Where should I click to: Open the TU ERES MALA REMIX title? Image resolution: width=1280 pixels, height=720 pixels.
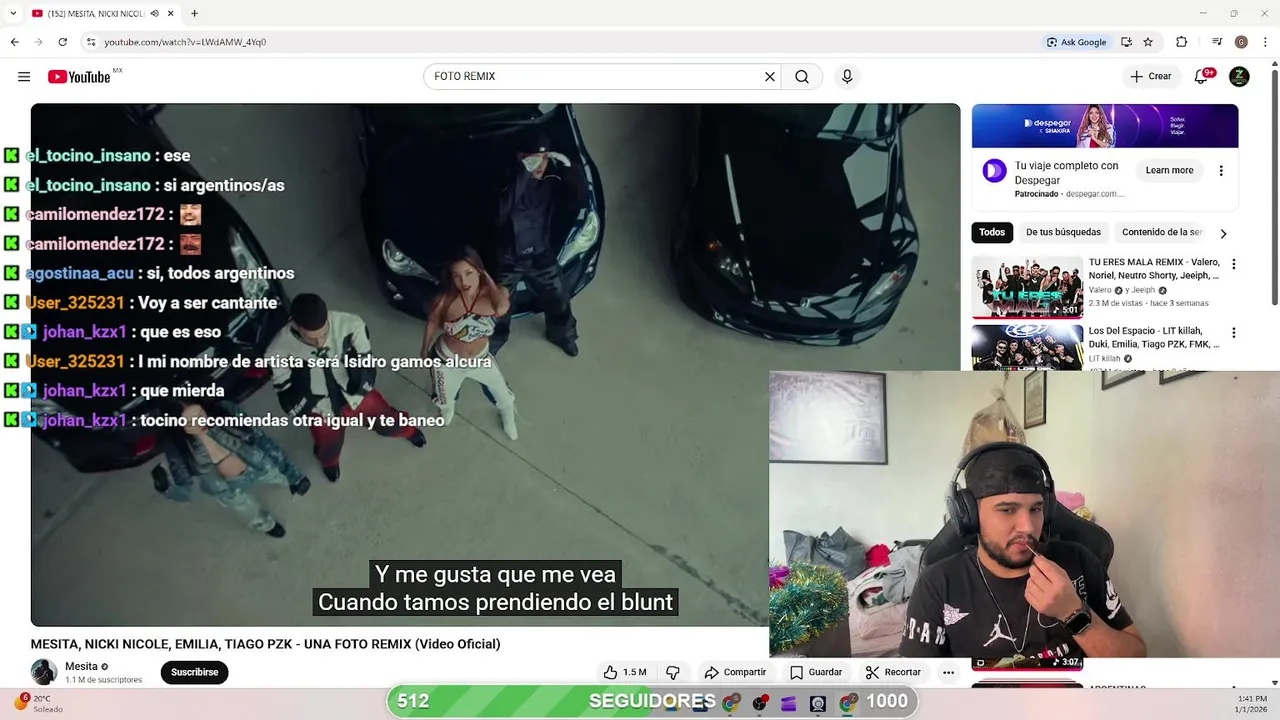[x=1154, y=269]
